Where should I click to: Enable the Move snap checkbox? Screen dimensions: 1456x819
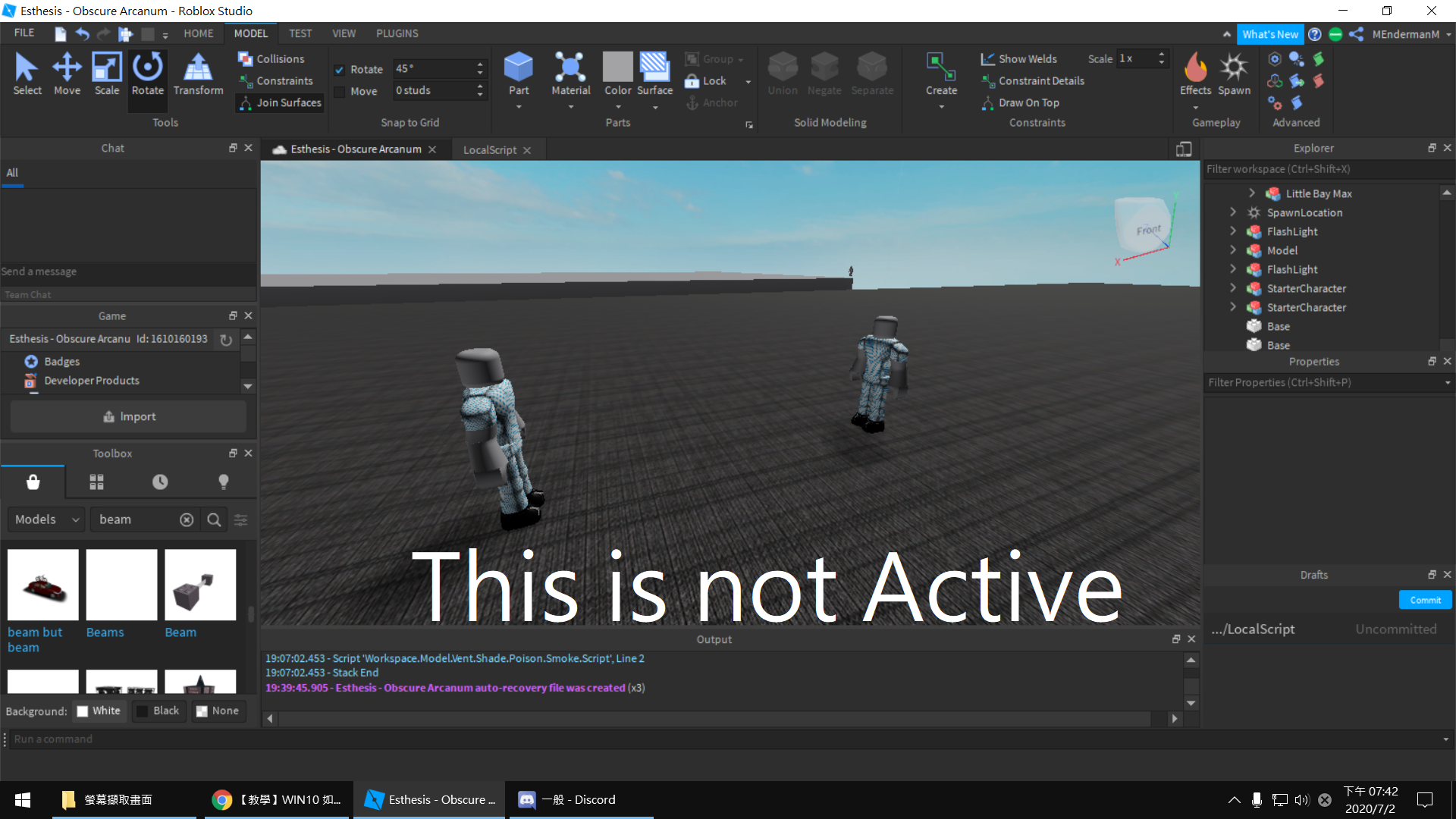340,91
